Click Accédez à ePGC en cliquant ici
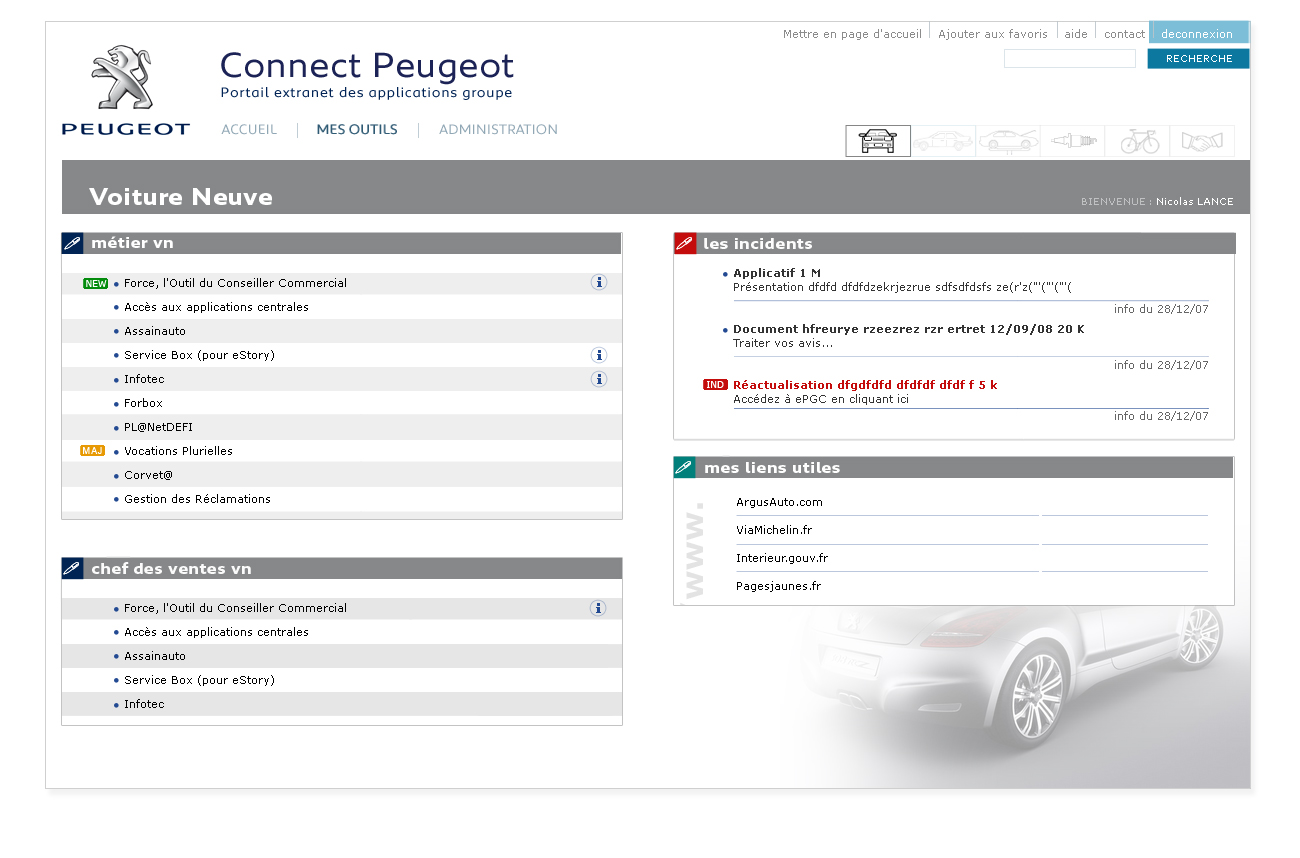Screen dimensions: 1300x858 tap(821, 399)
